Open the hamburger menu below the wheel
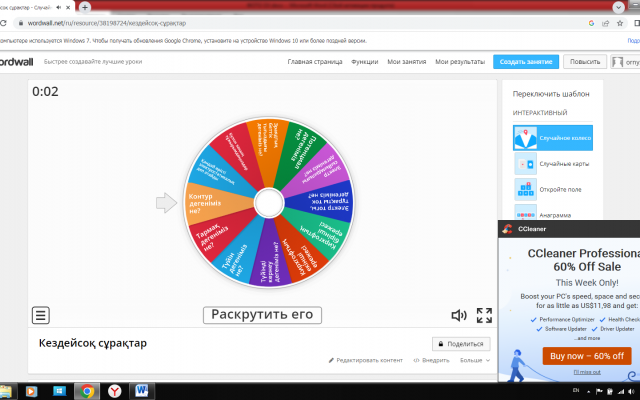The width and height of the screenshot is (640, 400). click(x=41, y=316)
